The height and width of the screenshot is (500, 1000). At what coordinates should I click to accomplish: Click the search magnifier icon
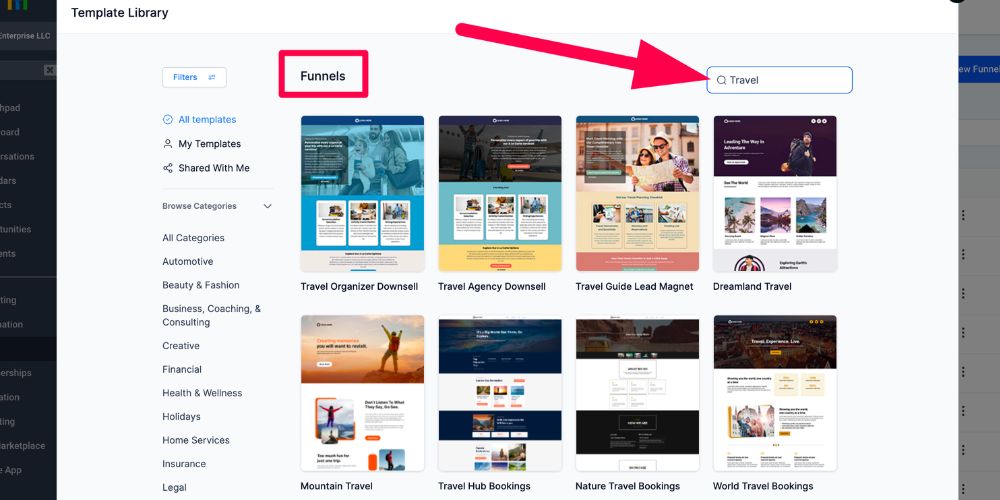pyautogui.click(x=721, y=80)
